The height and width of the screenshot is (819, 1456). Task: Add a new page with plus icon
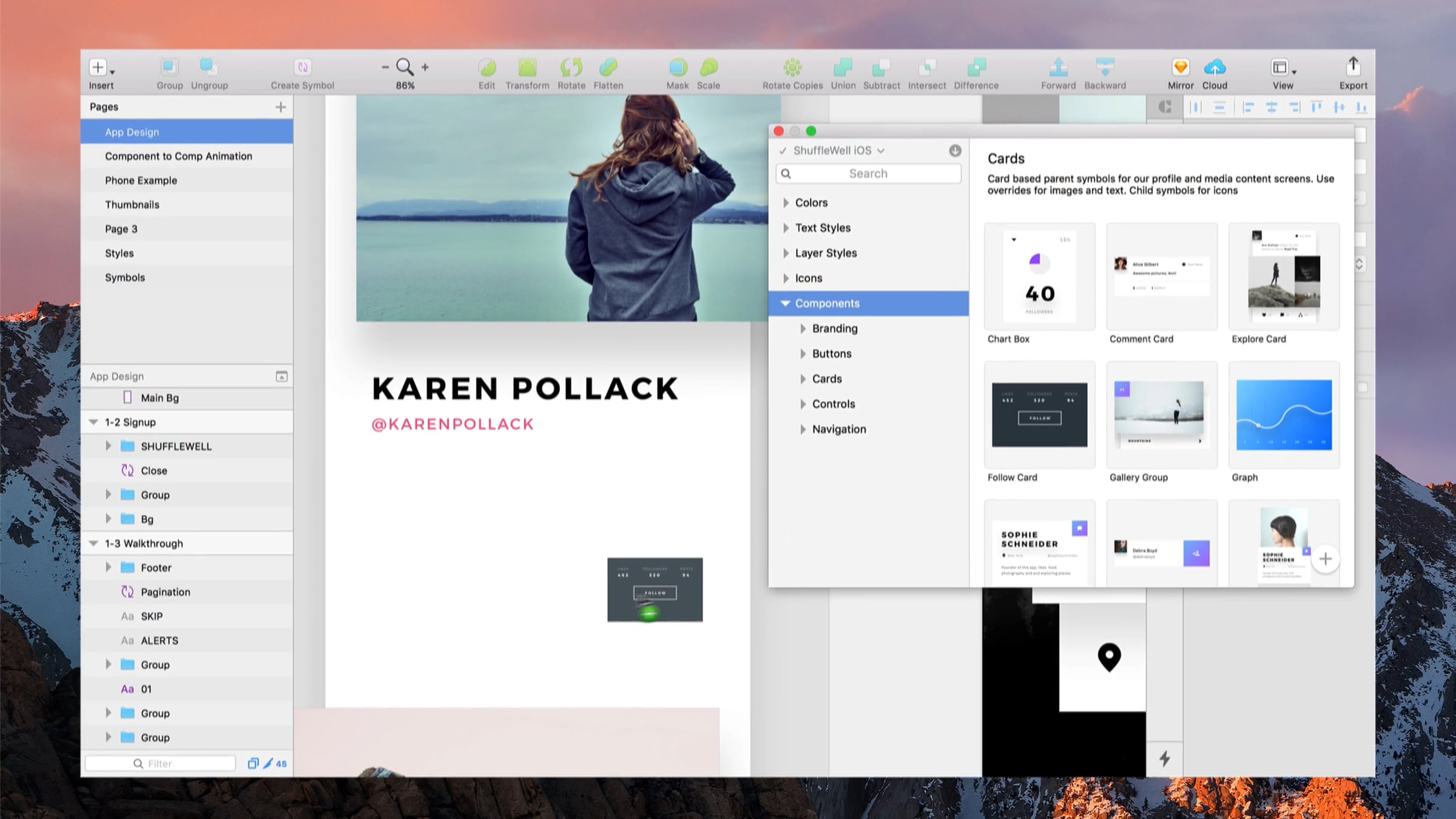point(280,107)
